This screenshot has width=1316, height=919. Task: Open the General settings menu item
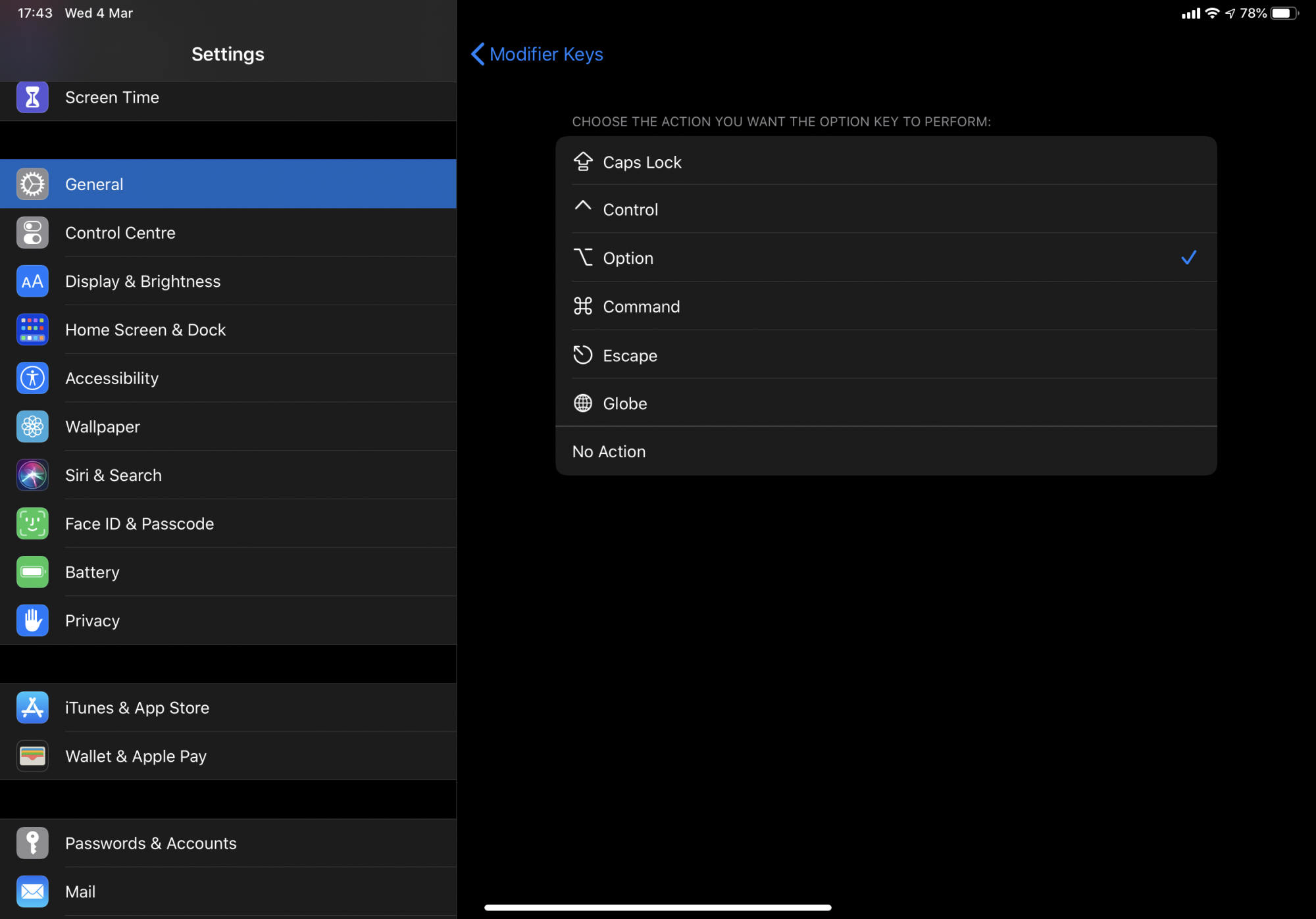(227, 184)
